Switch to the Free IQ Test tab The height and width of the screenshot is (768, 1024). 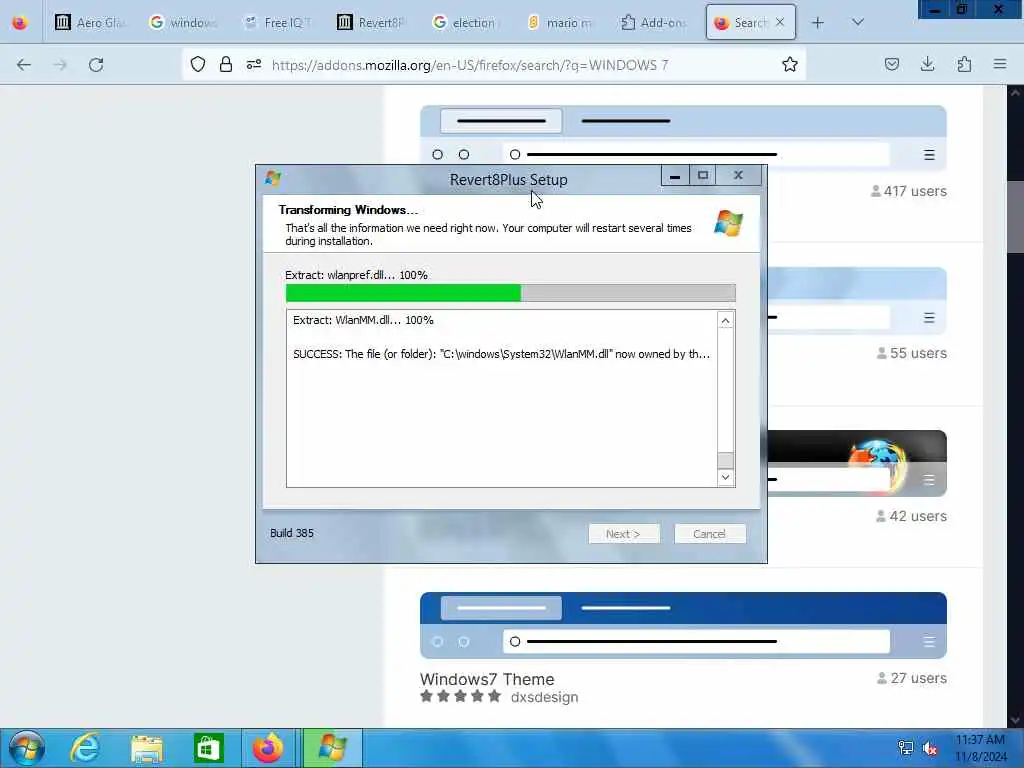tap(279, 23)
